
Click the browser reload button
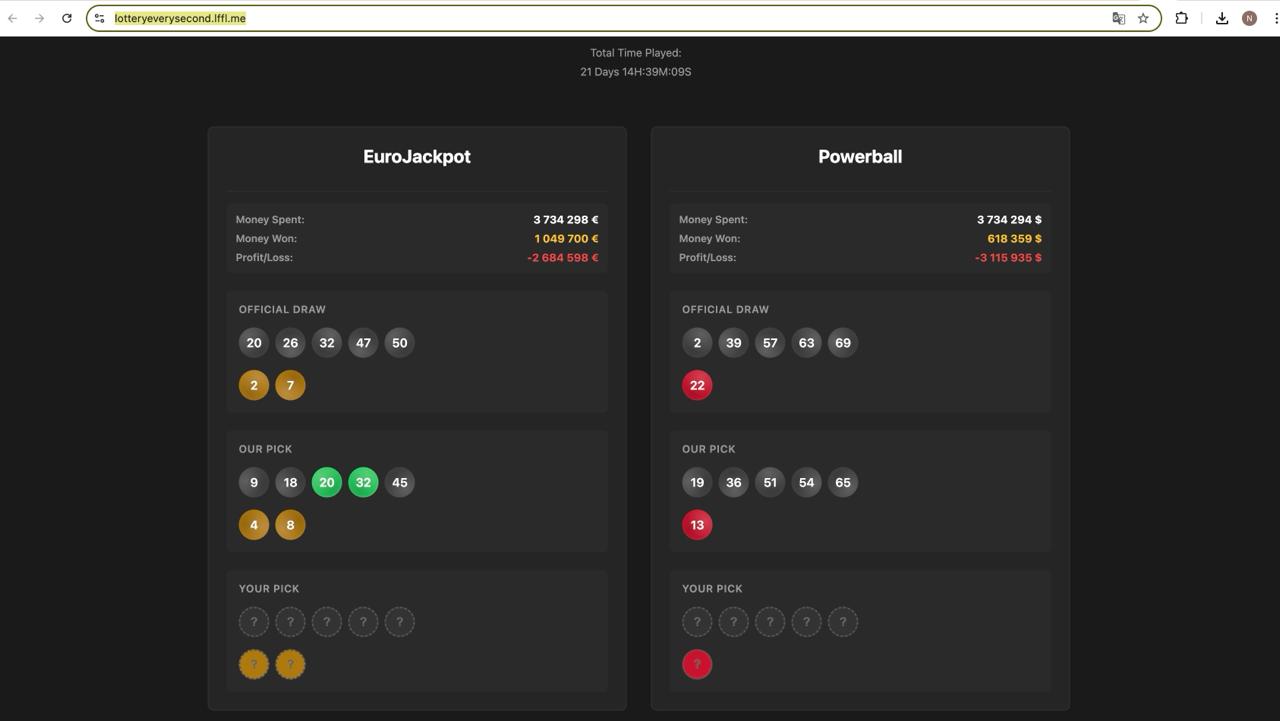(x=67, y=18)
